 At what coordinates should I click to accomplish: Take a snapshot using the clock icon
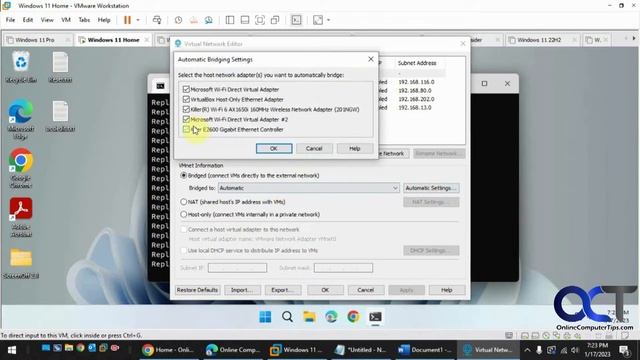click(x=178, y=20)
